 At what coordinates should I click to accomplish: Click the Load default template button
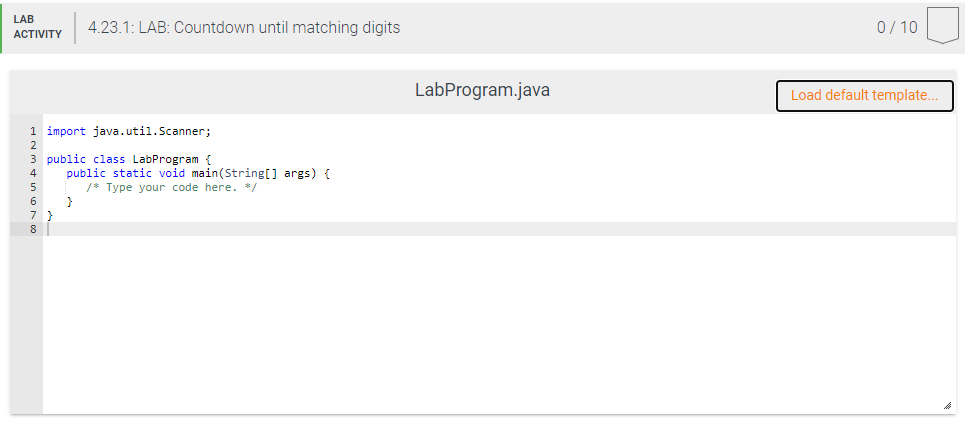[x=865, y=96]
